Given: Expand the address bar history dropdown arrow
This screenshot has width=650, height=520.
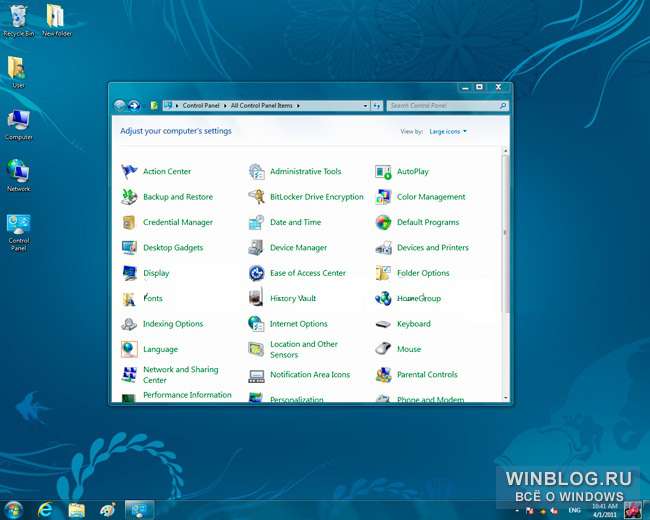Looking at the screenshot, I should [x=365, y=106].
